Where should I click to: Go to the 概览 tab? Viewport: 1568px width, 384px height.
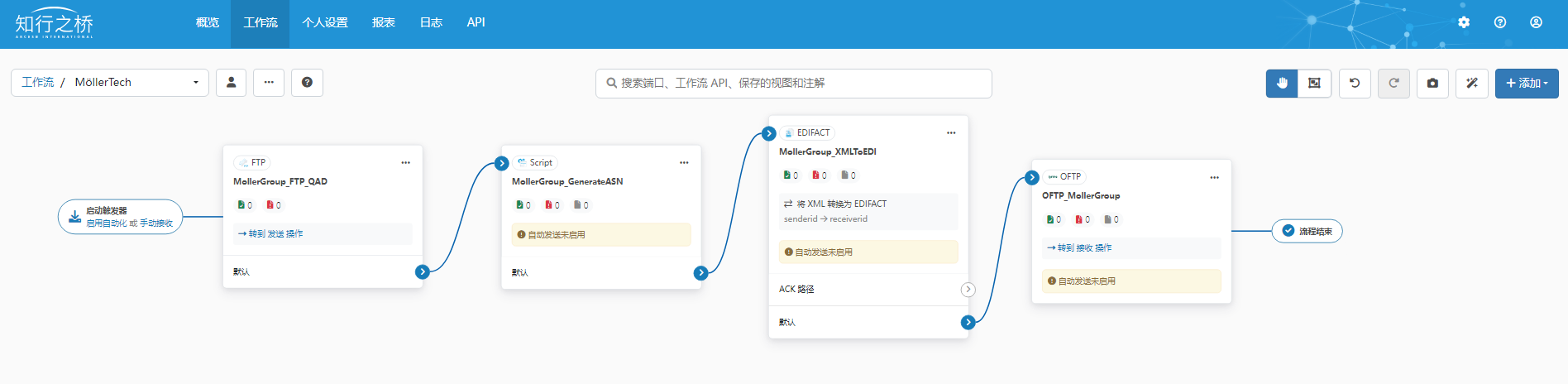(208, 23)
